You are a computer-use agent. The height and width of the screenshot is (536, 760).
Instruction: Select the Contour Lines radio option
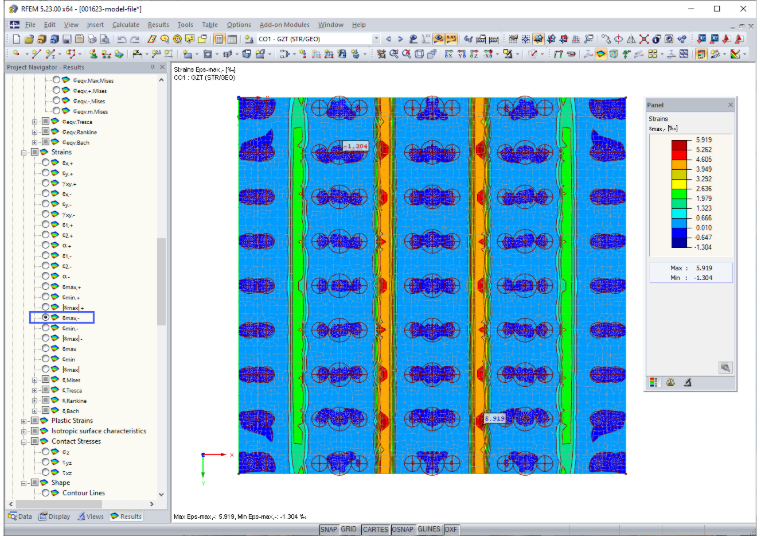[x=46, y=493]
